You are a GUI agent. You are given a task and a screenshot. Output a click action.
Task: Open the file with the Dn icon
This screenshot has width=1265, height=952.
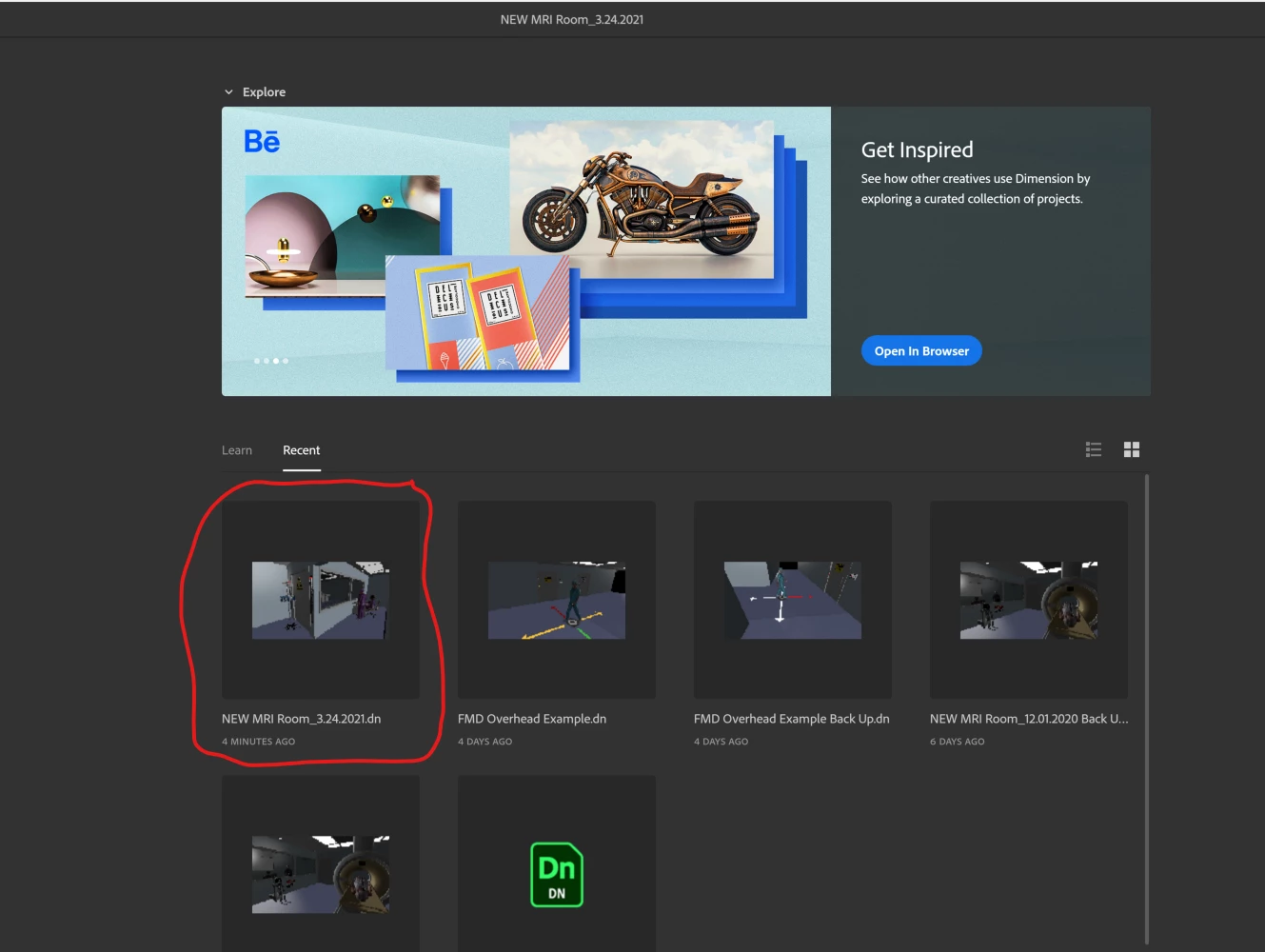click(557, 863)
